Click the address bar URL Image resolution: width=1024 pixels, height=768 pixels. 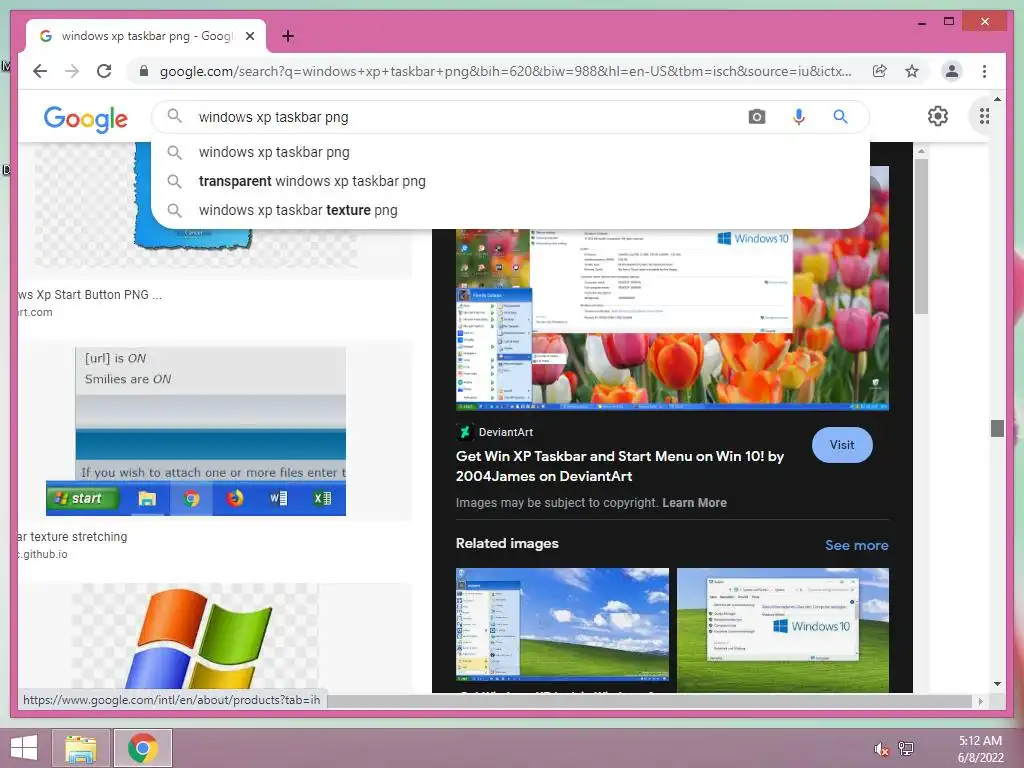[x=505, y=71]
